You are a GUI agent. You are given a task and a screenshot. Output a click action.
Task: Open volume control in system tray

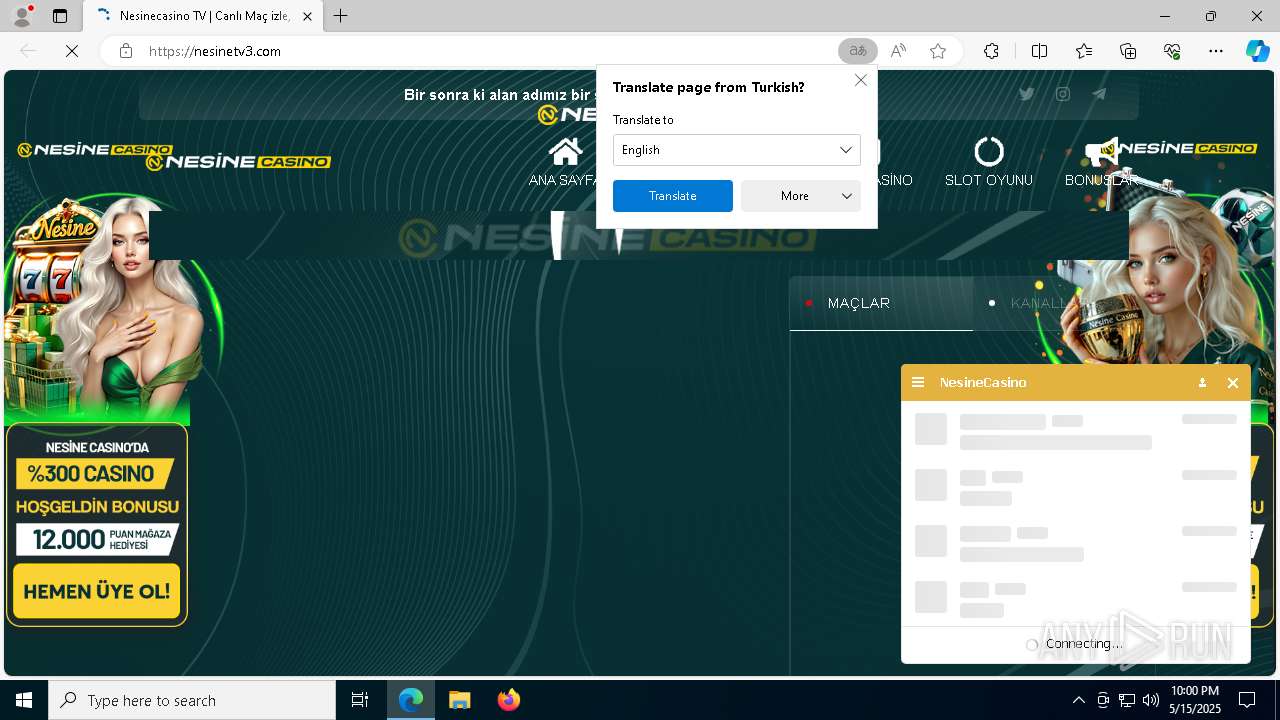click(1150, 700)
